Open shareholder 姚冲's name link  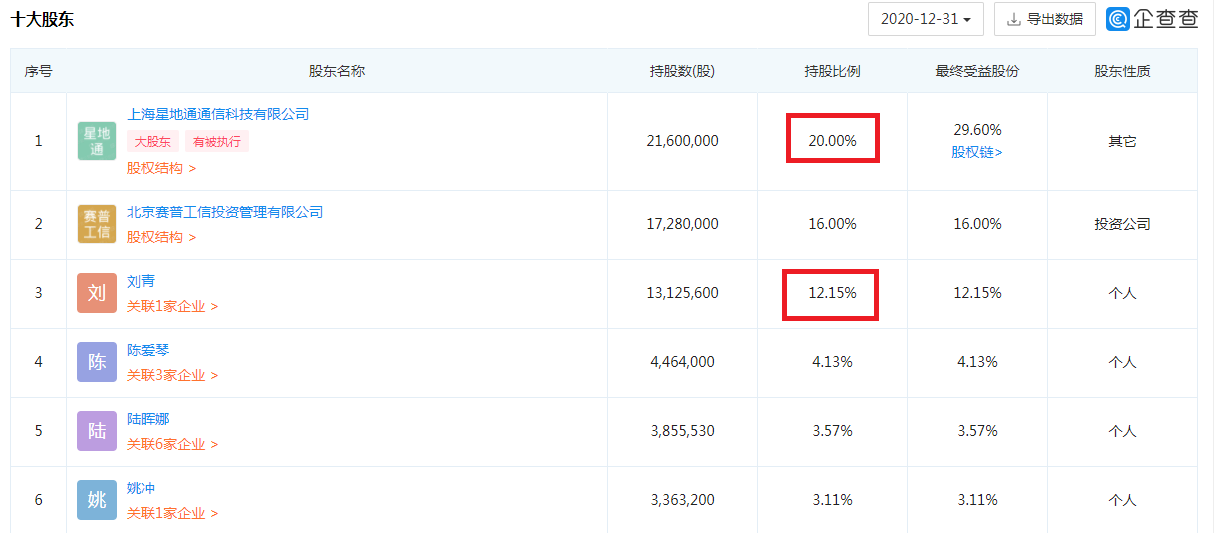pyautogui.click(x=141, y=488)
